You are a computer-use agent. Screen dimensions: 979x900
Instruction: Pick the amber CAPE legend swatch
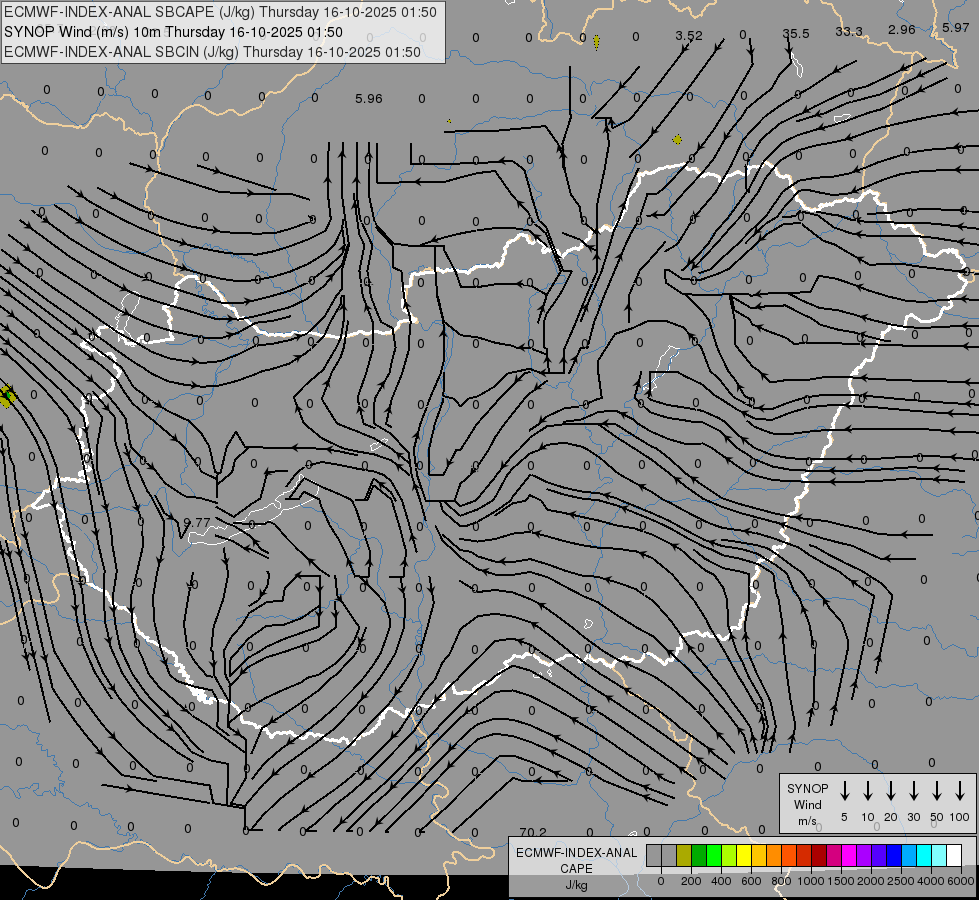pos(759,855)
